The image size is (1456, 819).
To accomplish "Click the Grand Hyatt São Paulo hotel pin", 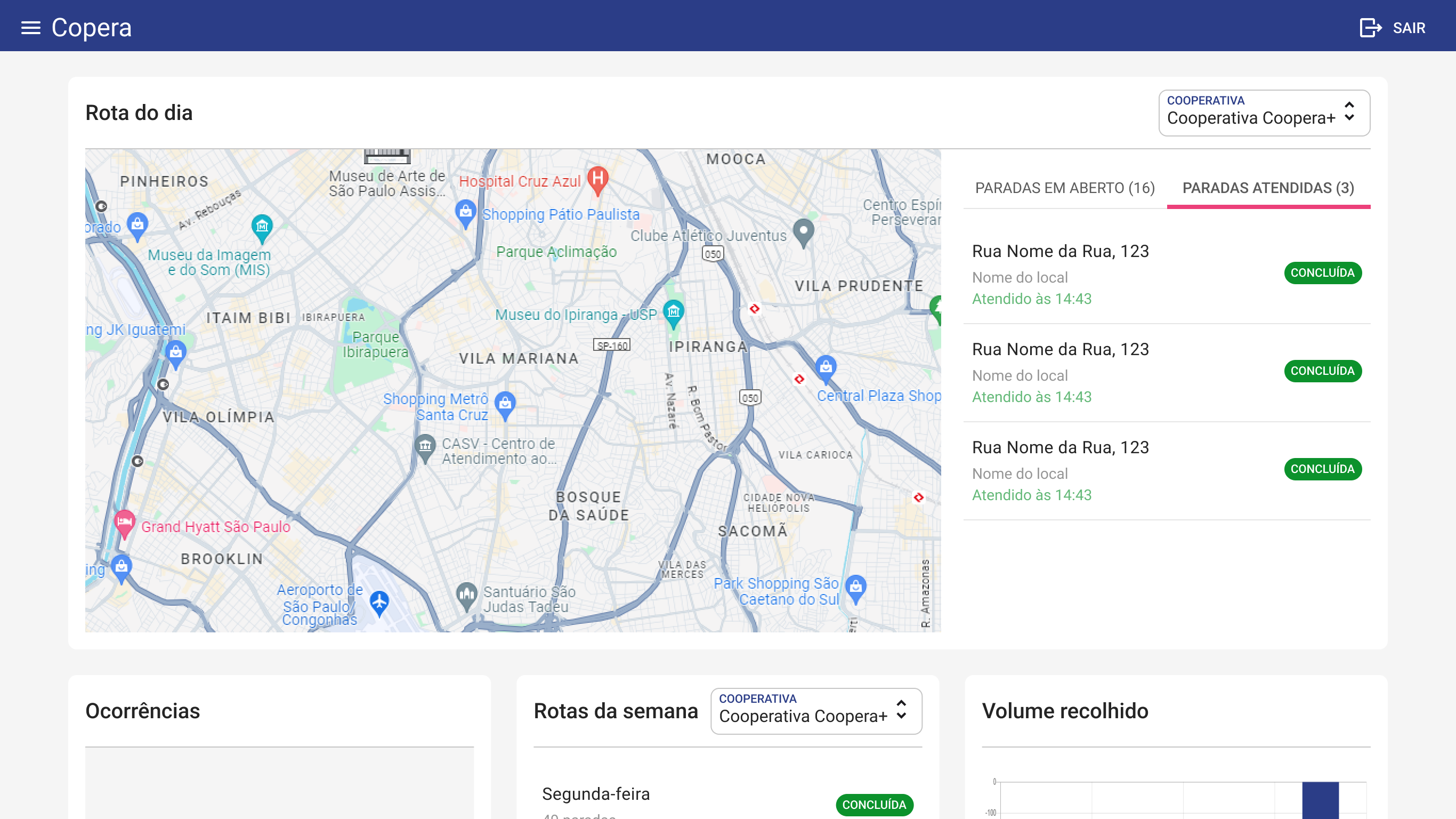I will click(124, 521).
